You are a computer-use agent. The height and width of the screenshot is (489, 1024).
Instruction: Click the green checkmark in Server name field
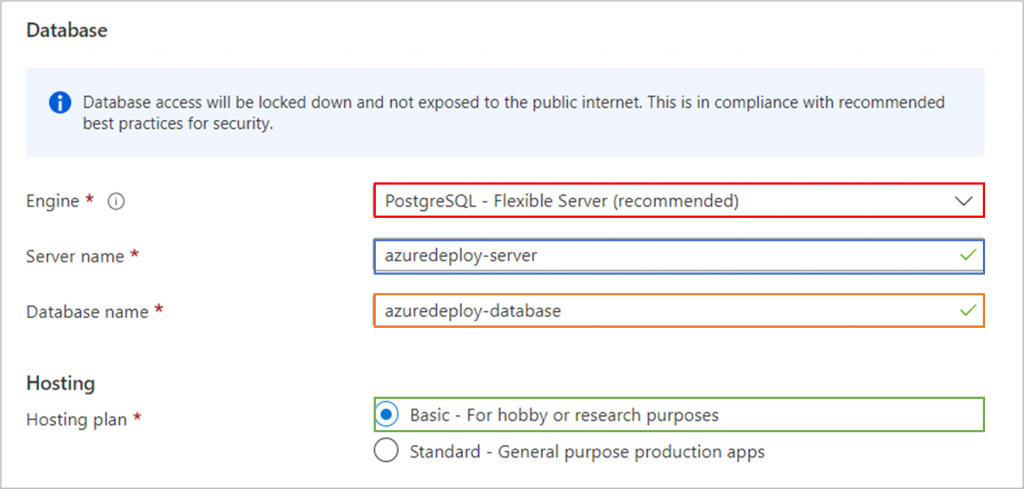pos(968,255)
